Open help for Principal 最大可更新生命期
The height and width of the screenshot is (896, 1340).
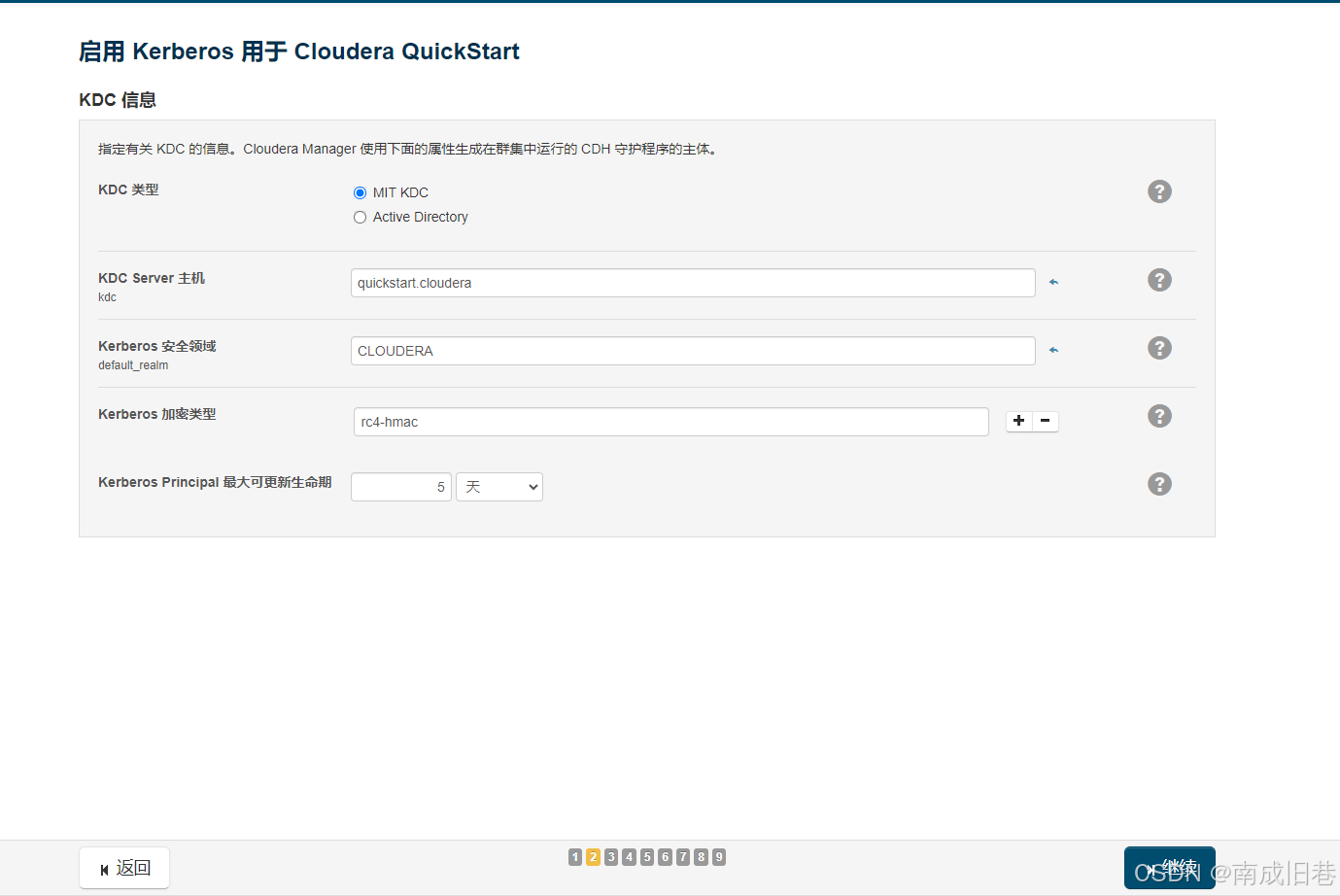pyautogui.click(x=1159, y=484)
